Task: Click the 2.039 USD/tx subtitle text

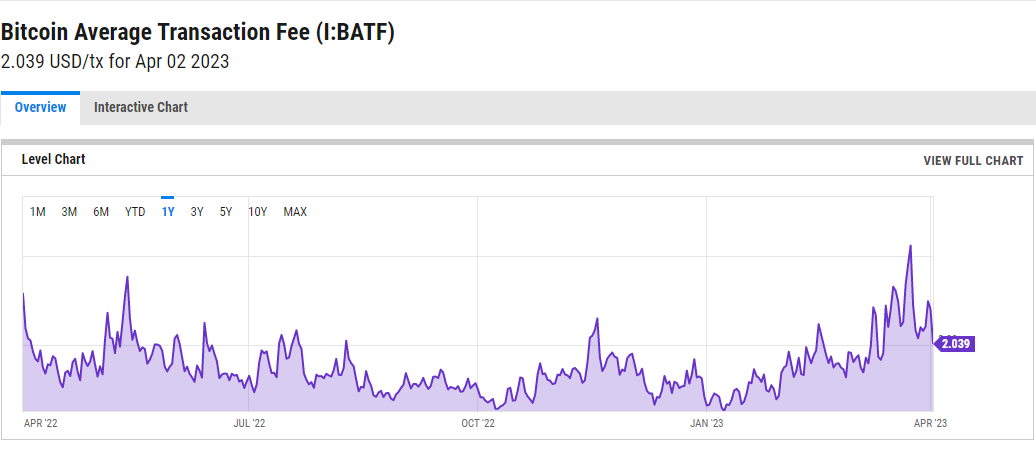Action: 115,62
